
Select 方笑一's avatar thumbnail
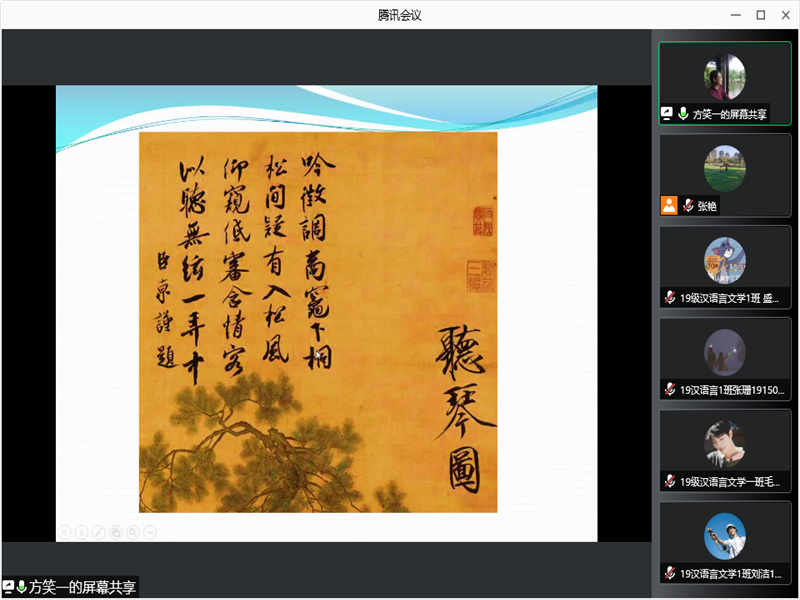tap(724, 77)
